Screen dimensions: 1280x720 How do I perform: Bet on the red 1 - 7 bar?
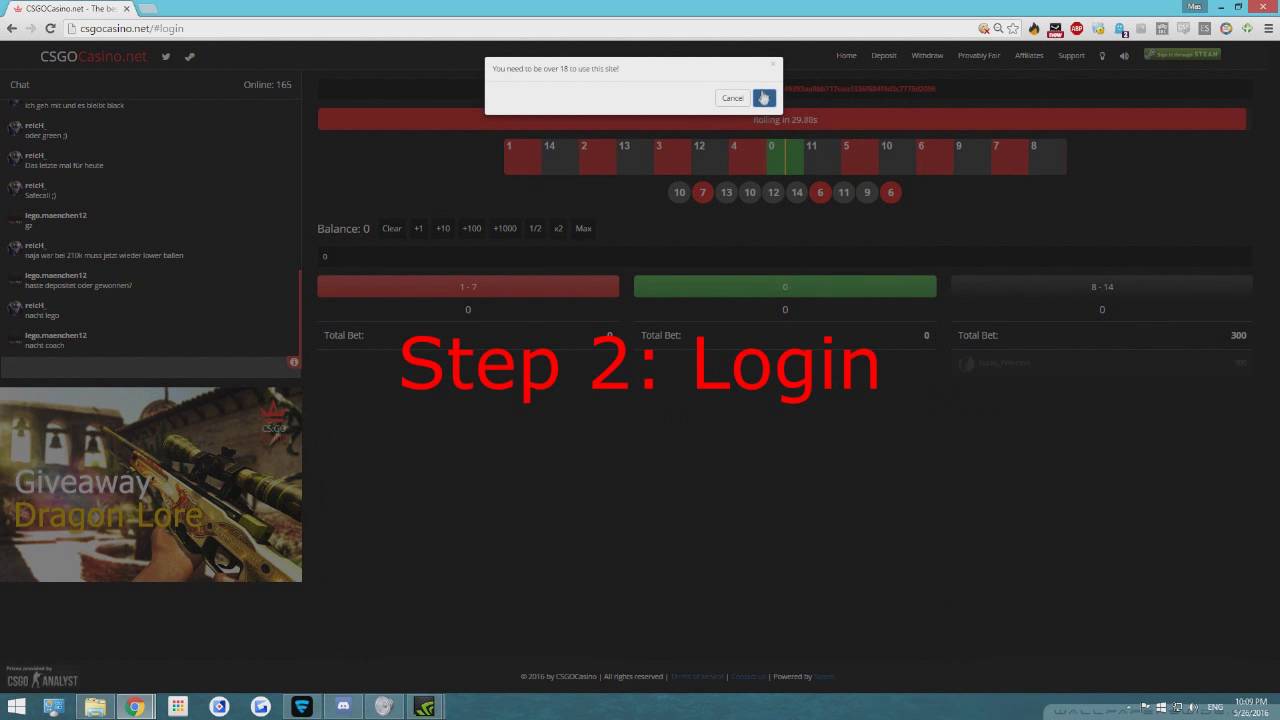[x=468, y=287]
